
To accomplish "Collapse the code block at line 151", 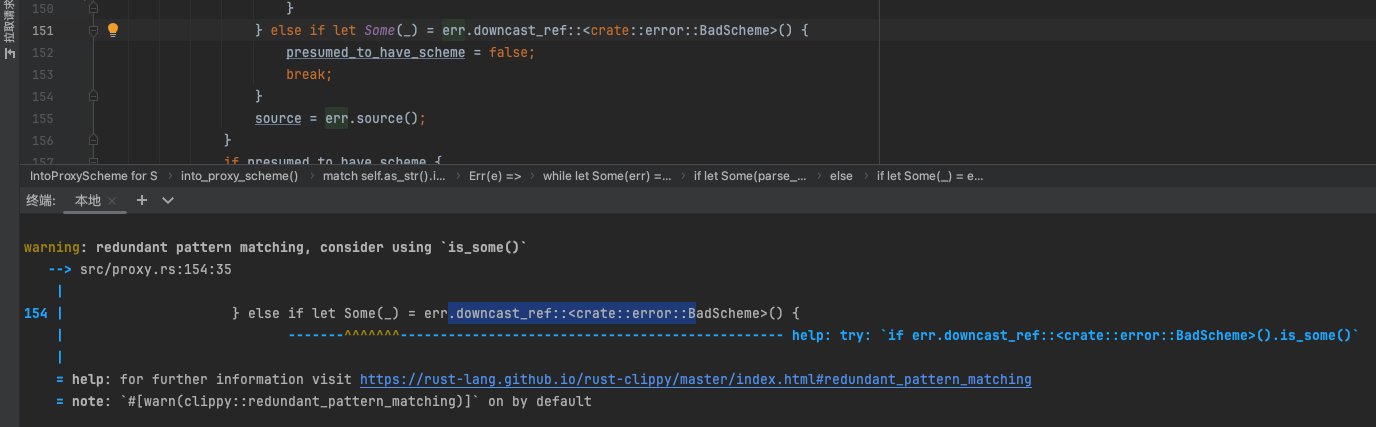I will 92,31.
